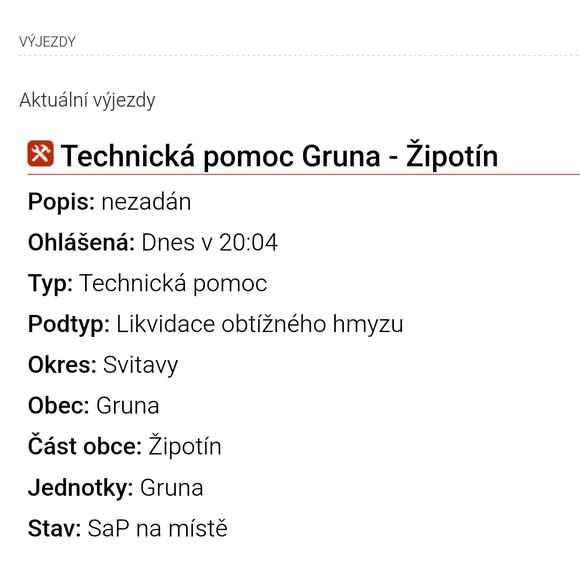Click the bold Stav: label
Viewport: 580px width, 580px height.
tap(54, 528)
